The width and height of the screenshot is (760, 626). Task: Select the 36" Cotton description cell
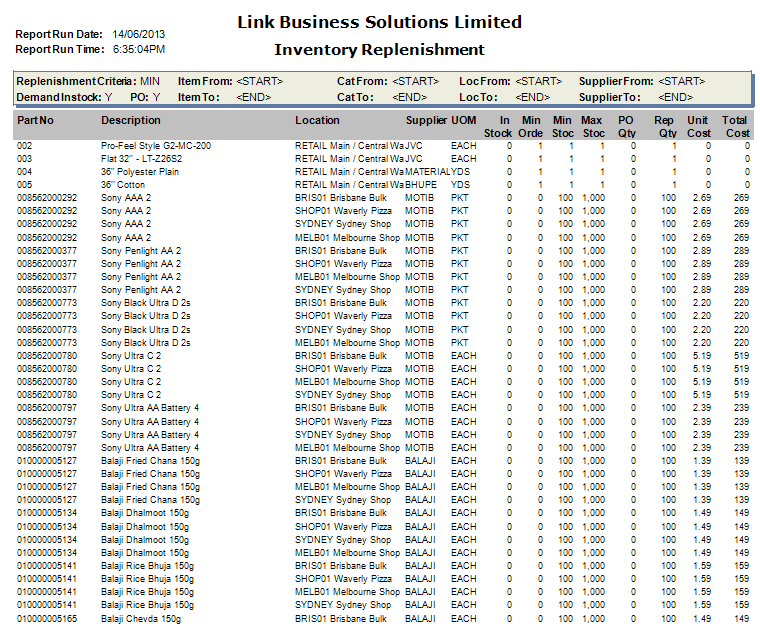tap(123, 184)
